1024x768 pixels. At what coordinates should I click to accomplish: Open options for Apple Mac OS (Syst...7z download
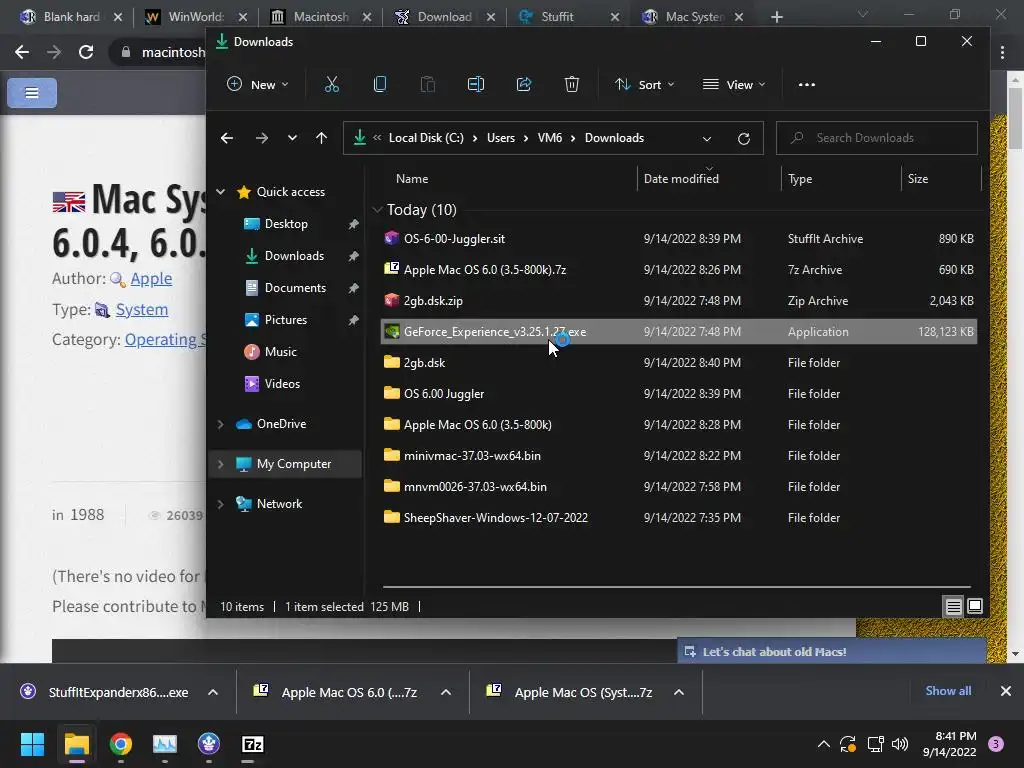click(x=679, y=692)
